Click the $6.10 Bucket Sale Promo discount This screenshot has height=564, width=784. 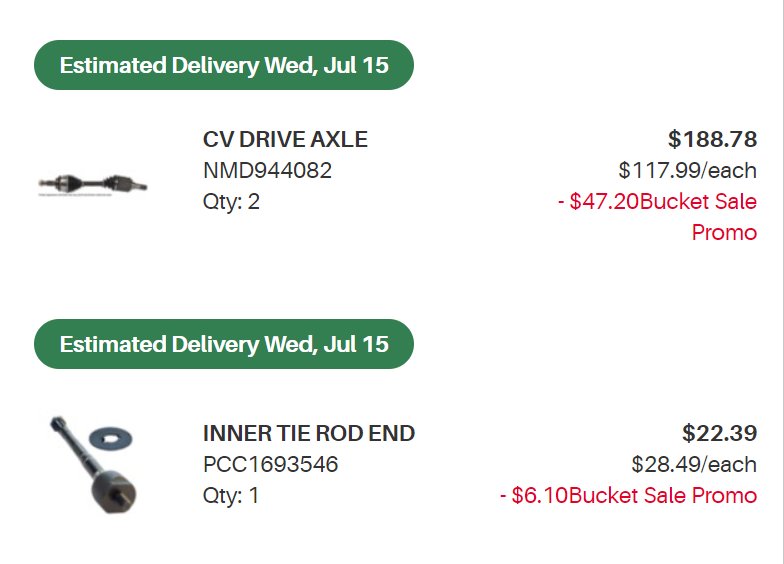coord(628,496)
